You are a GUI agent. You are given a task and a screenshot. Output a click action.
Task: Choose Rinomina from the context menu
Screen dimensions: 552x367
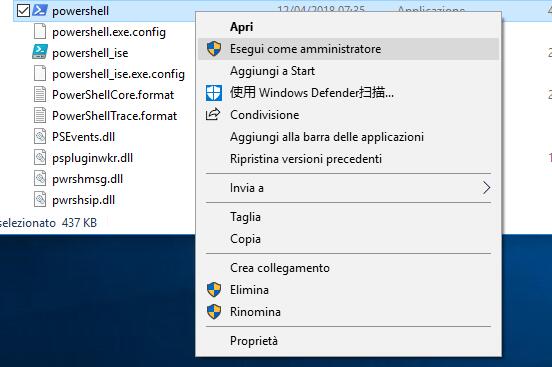click(x=349, y=312)
